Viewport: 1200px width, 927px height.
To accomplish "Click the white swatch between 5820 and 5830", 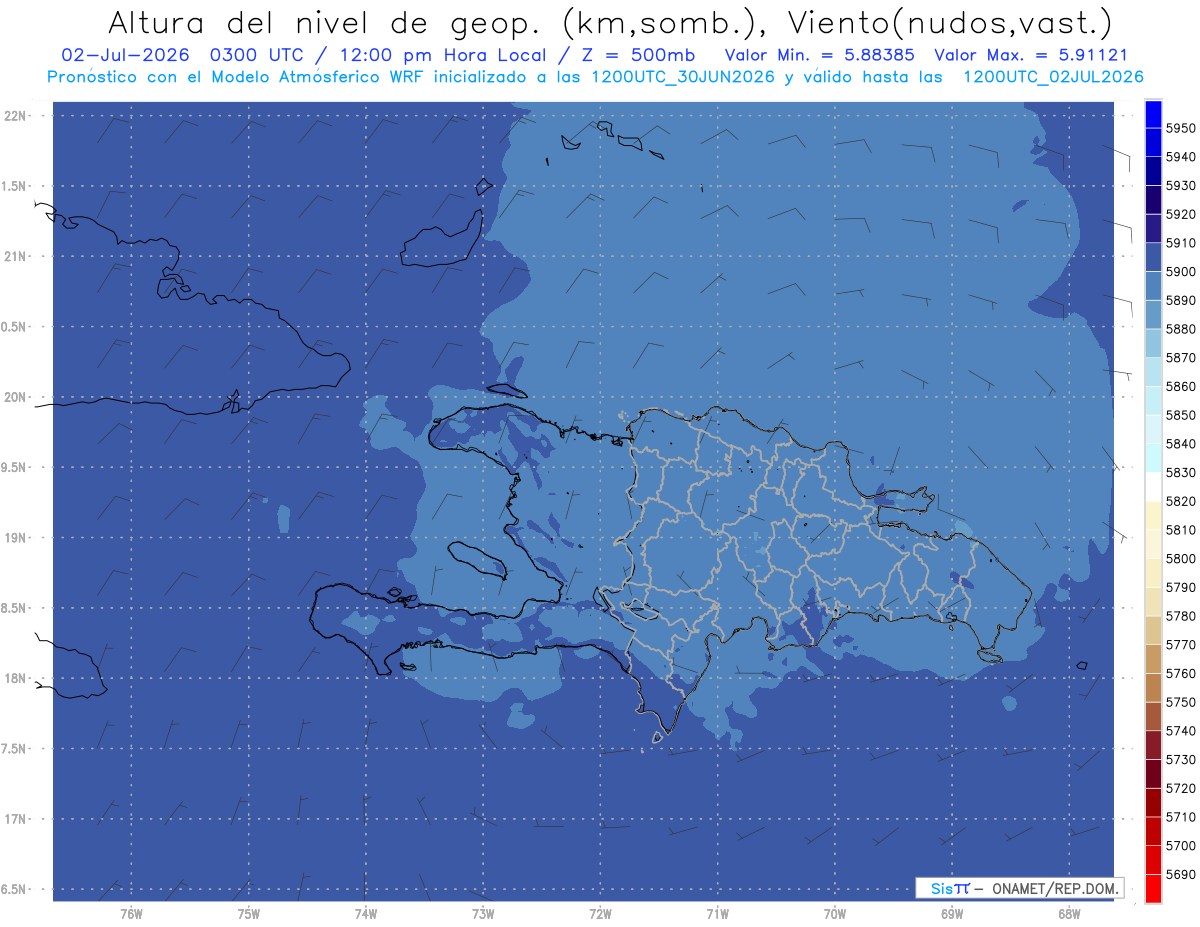I will click(x=1153, y=487).
